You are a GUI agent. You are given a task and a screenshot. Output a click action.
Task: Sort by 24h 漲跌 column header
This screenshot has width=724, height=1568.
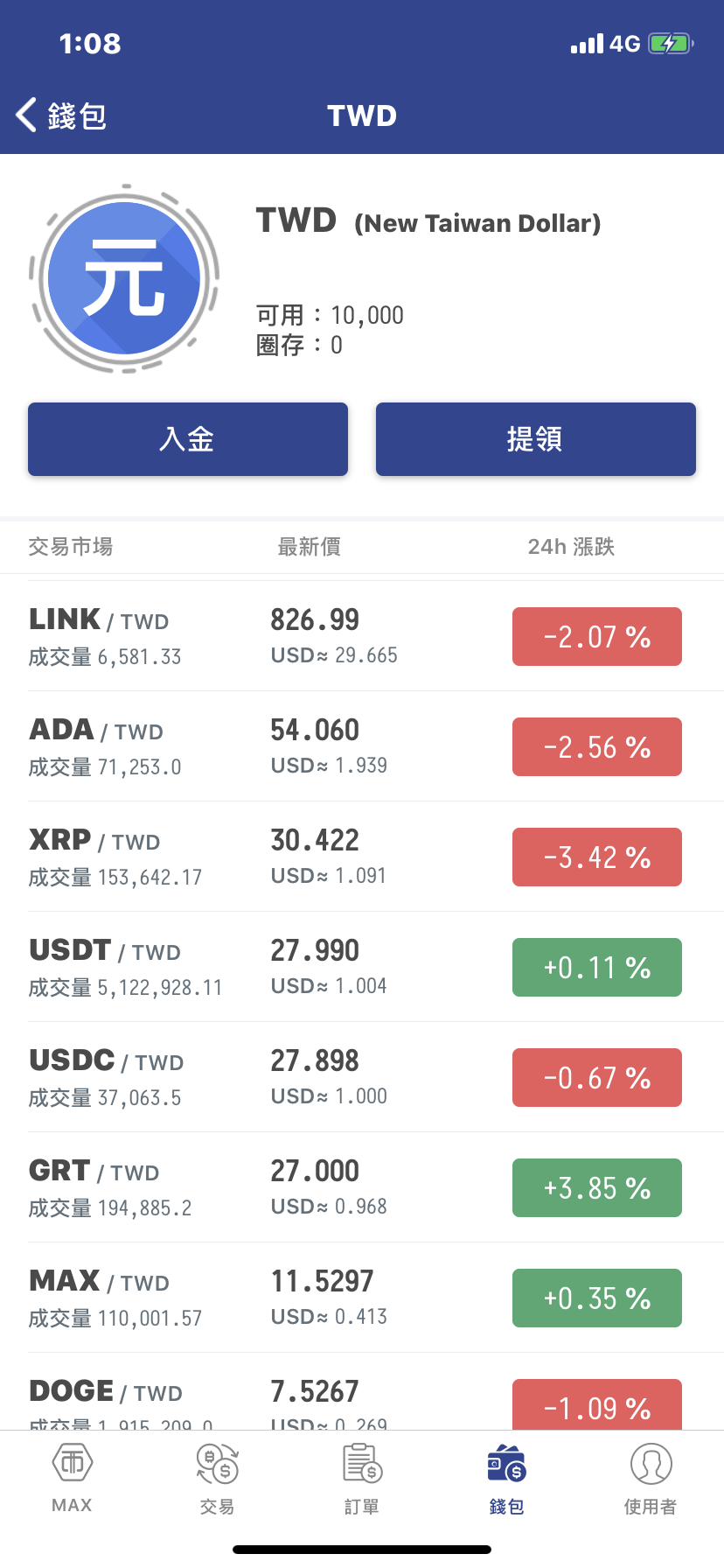tap(571, 547)
